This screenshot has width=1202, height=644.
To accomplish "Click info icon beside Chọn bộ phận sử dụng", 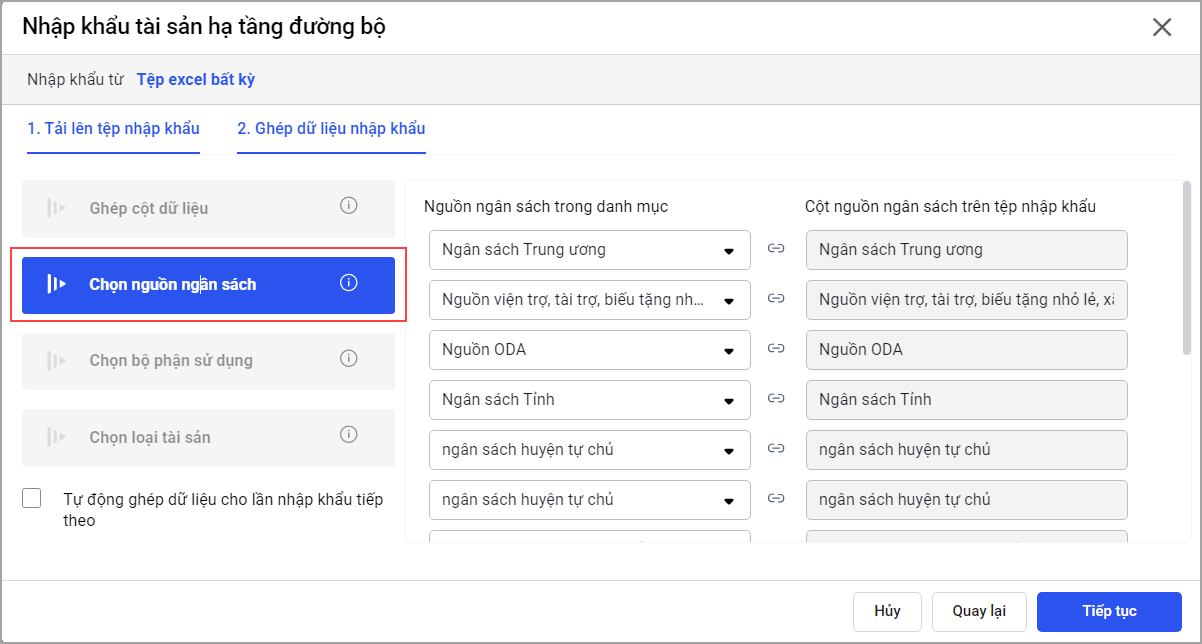I will click(348, 359).
